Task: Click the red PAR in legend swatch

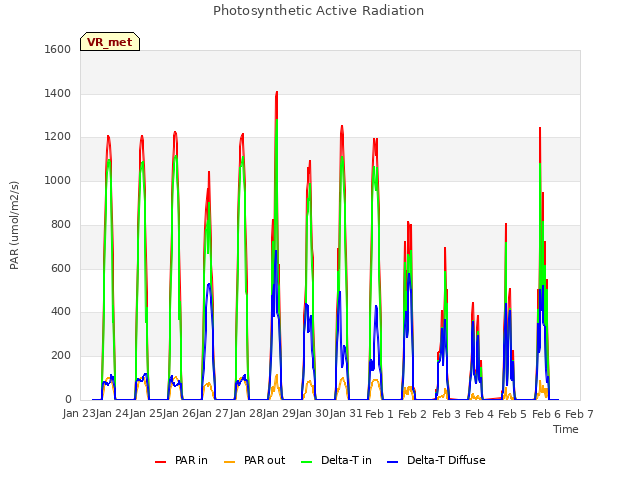Action: coord(160,461)
